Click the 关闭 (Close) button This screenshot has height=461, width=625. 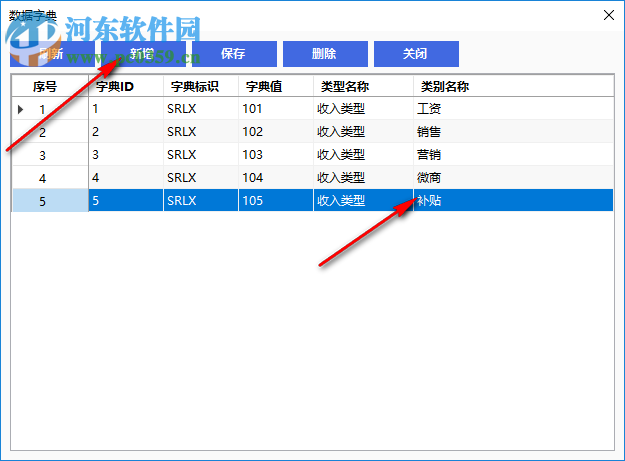pos(416,54)
